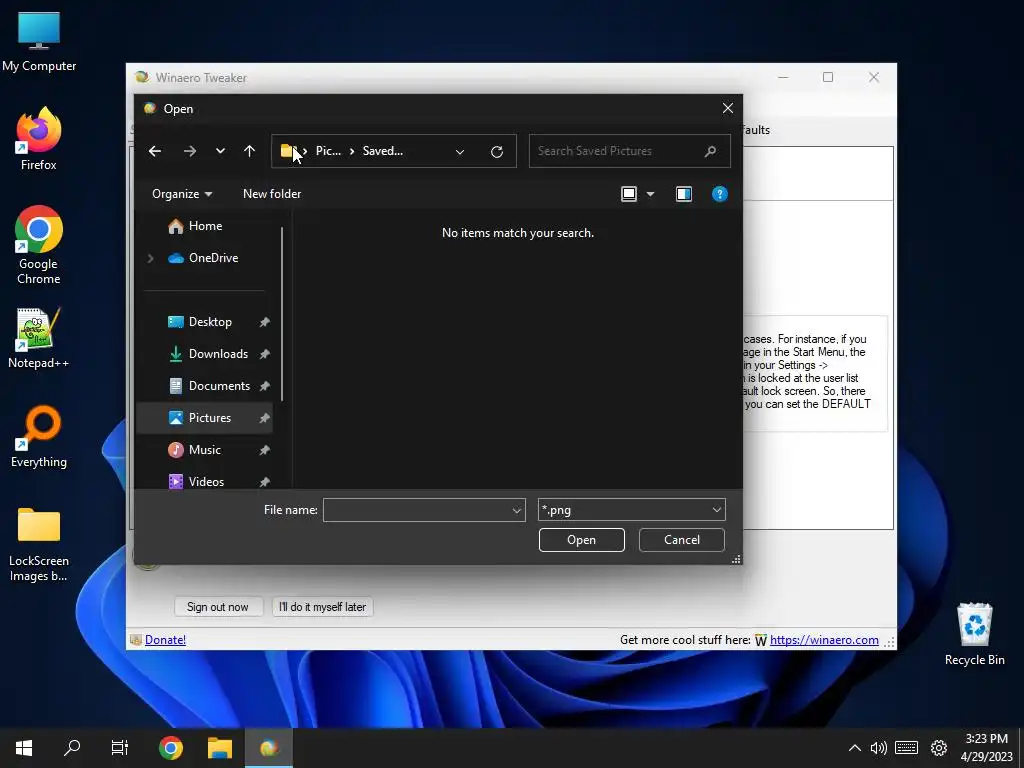The height and width of the screenshot is (768, 1024).
Task: Open Task View from taskbar
Action: tap(120, 748)
